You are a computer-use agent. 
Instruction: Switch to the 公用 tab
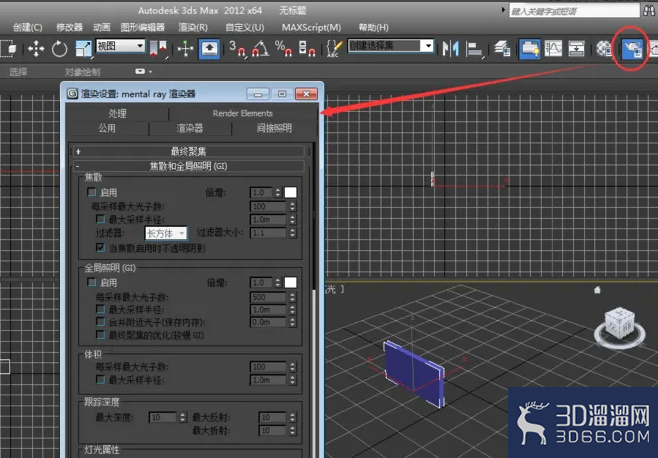click(x=107, y=128)
